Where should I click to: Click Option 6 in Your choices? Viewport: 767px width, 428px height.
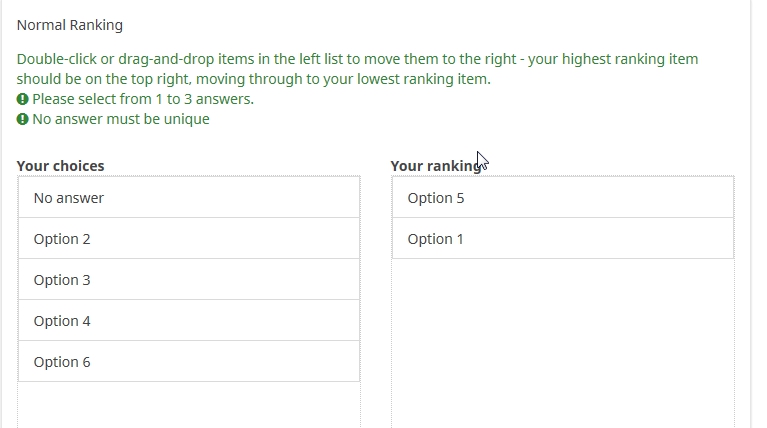[189, 362]
